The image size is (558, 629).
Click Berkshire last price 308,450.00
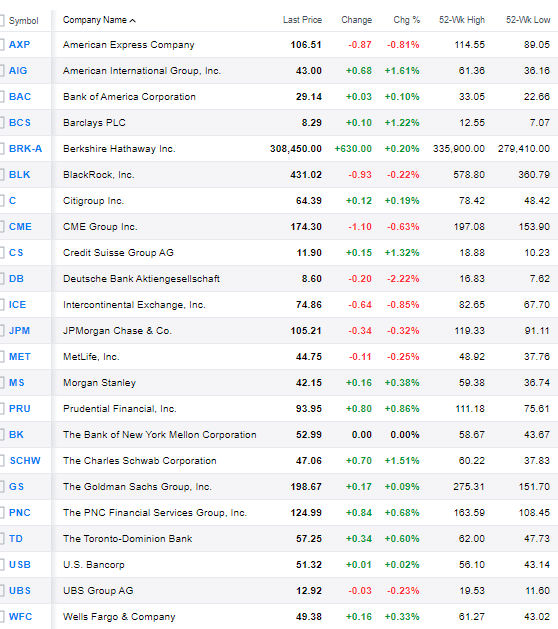coord(296,149)
